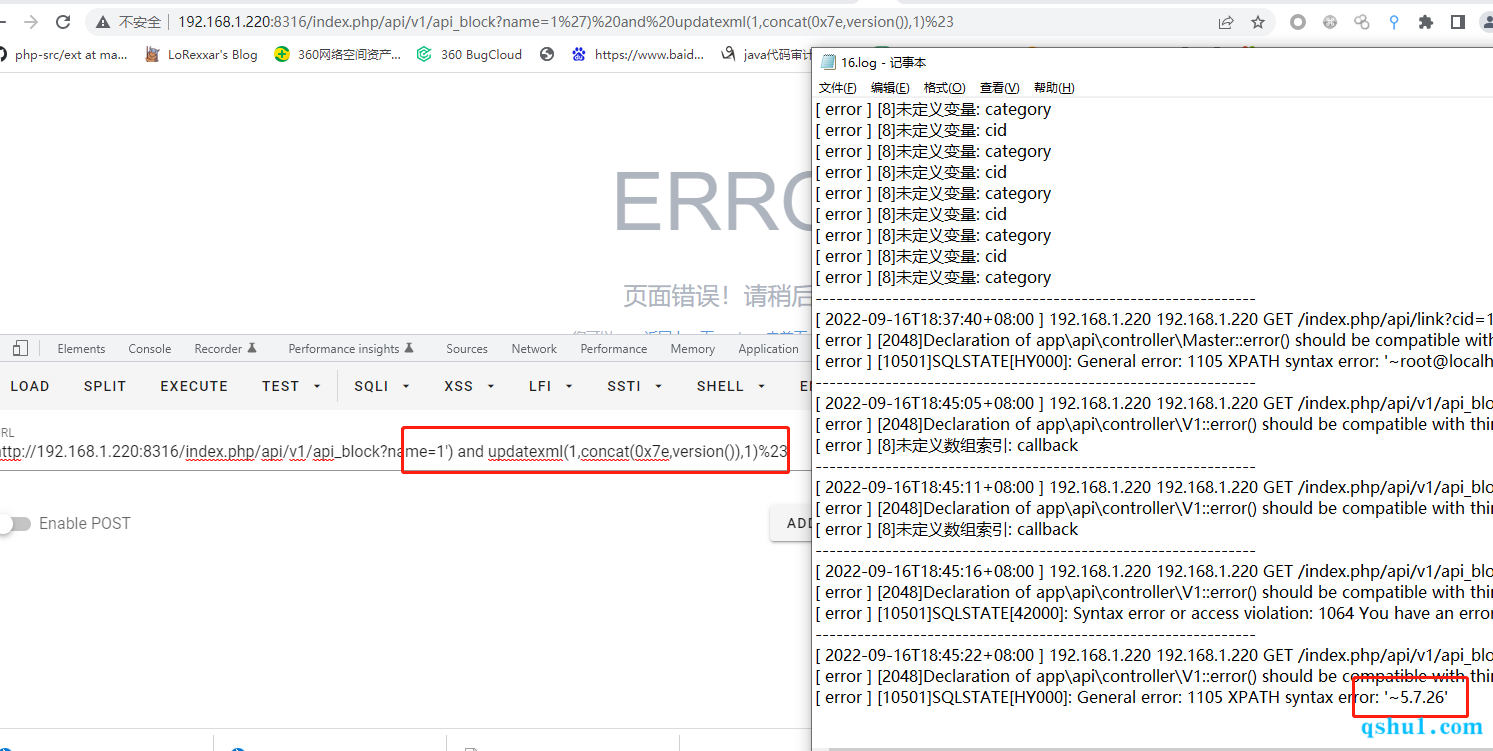Click the HackBar EXECUTE button
Viewport: 1493px width, 751px height.
click(x=194, y=386)
